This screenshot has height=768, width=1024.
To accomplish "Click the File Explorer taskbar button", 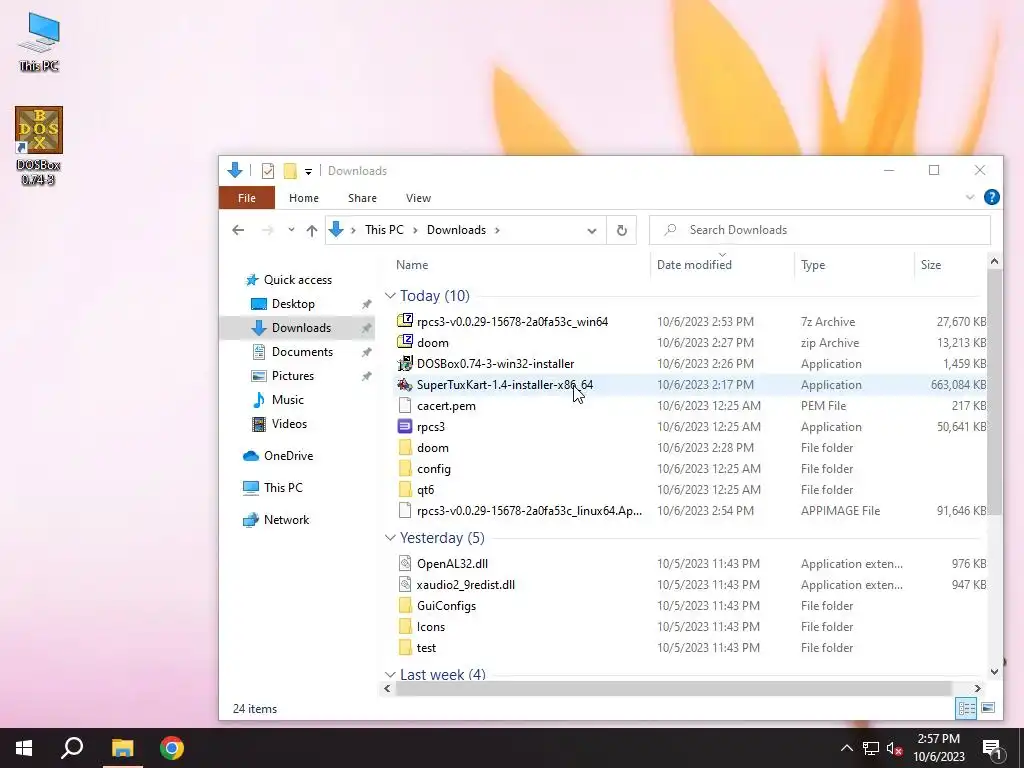I will point(122,748).
